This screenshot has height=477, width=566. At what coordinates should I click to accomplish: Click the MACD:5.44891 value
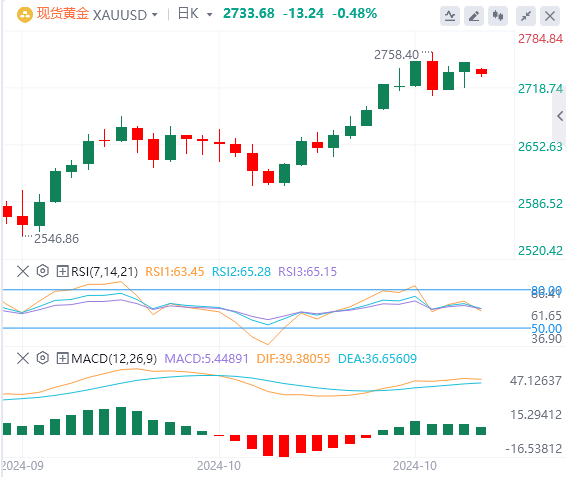[x=206, y=359]
